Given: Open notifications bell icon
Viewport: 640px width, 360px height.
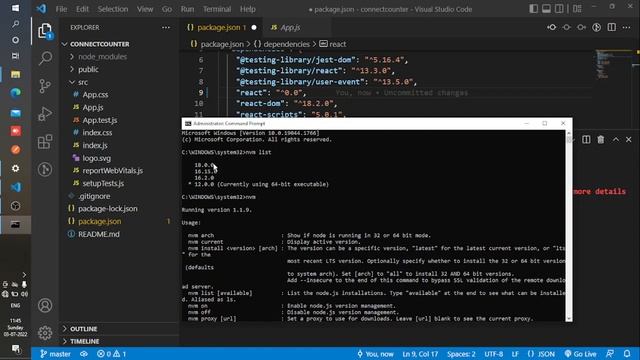Looking at the screenshot, I should (x=627, y=354).
